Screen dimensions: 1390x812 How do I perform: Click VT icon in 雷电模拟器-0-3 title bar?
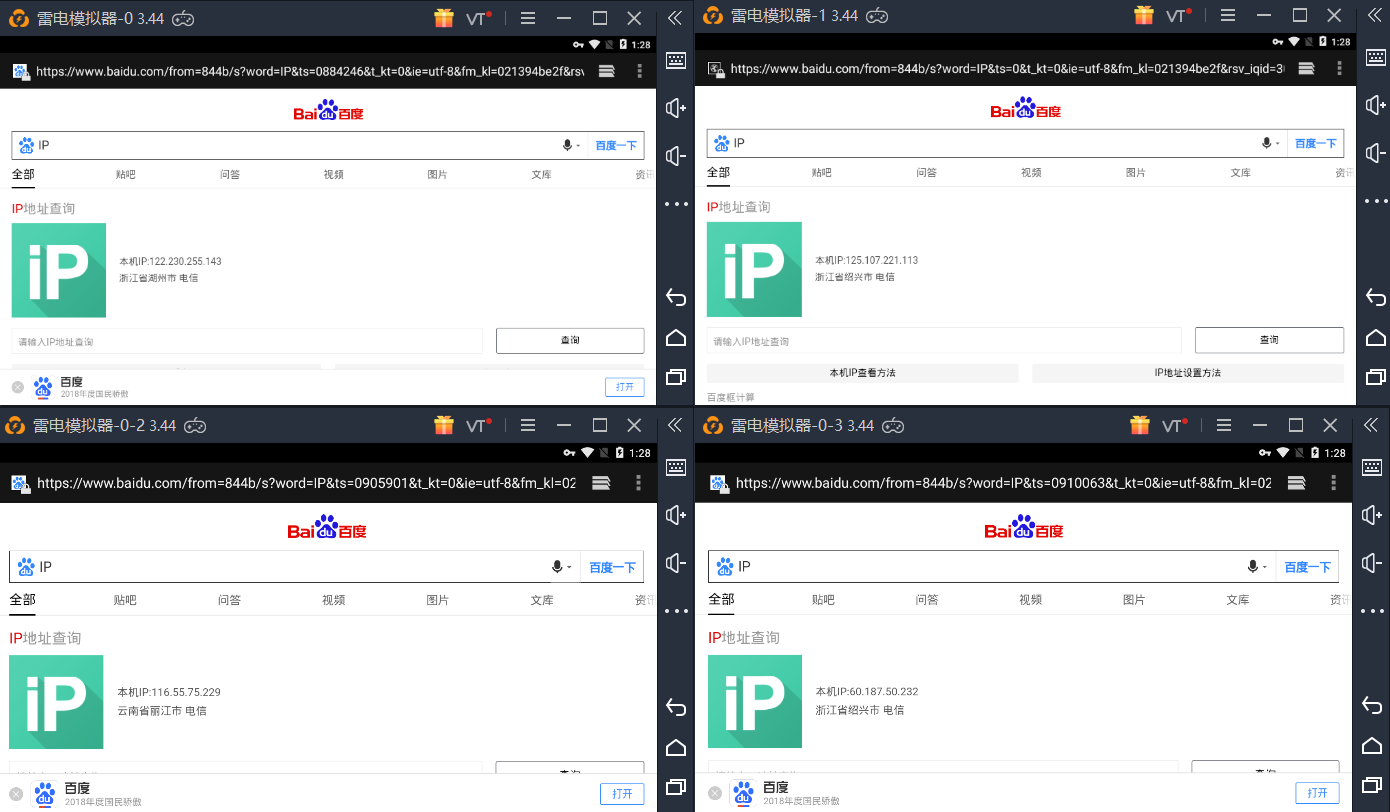click(1175, 425)
